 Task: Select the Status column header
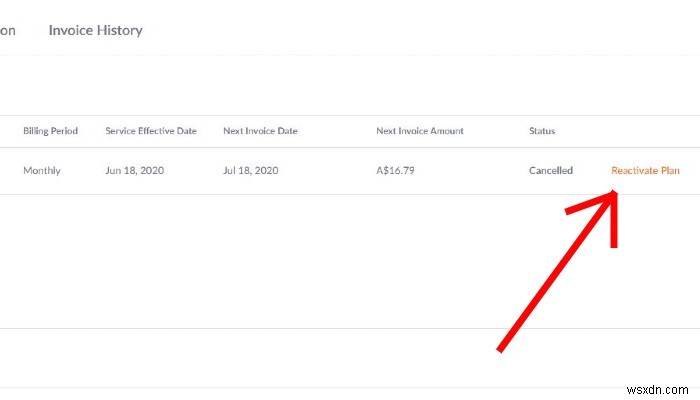pos(542,131)
